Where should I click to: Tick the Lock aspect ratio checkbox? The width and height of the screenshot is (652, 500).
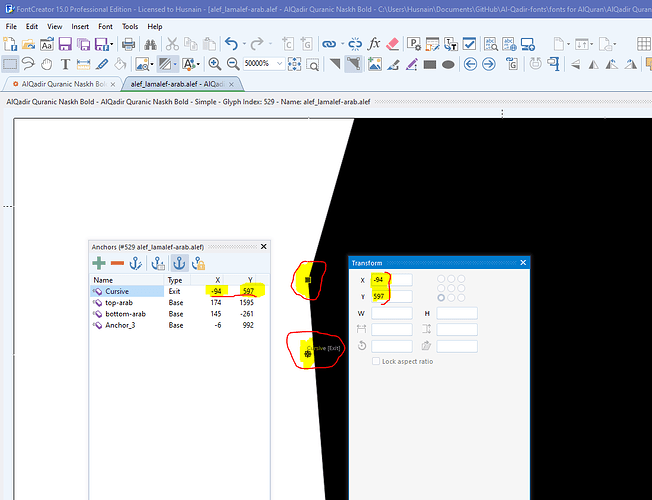click(376, 361)
